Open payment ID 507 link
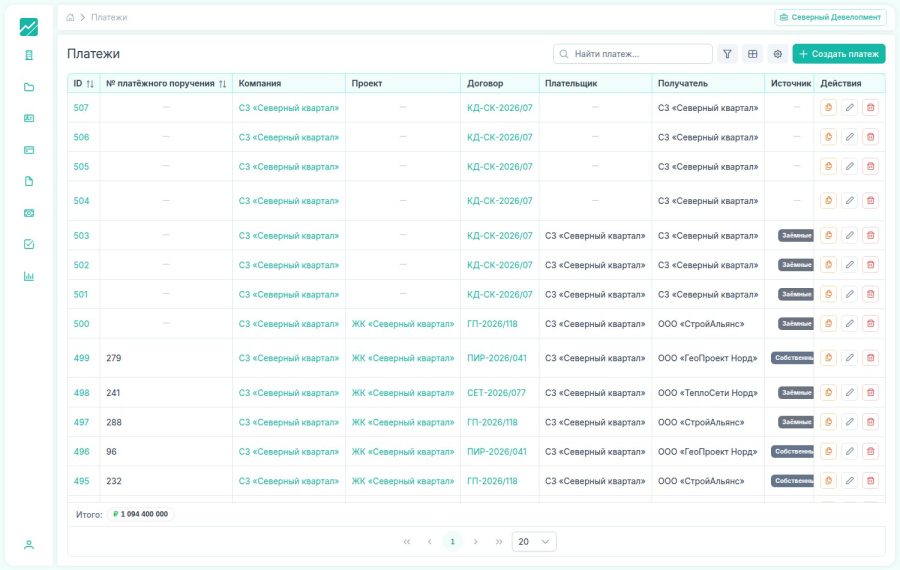The image size is (900, 570). pyautogui.click(x=81, y=107)
